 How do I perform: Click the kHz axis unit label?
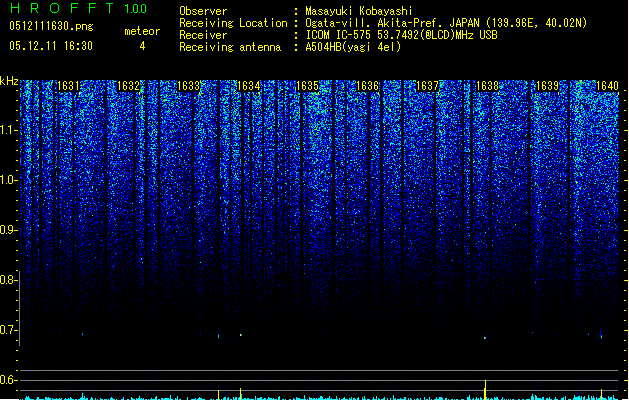point(9,81)
